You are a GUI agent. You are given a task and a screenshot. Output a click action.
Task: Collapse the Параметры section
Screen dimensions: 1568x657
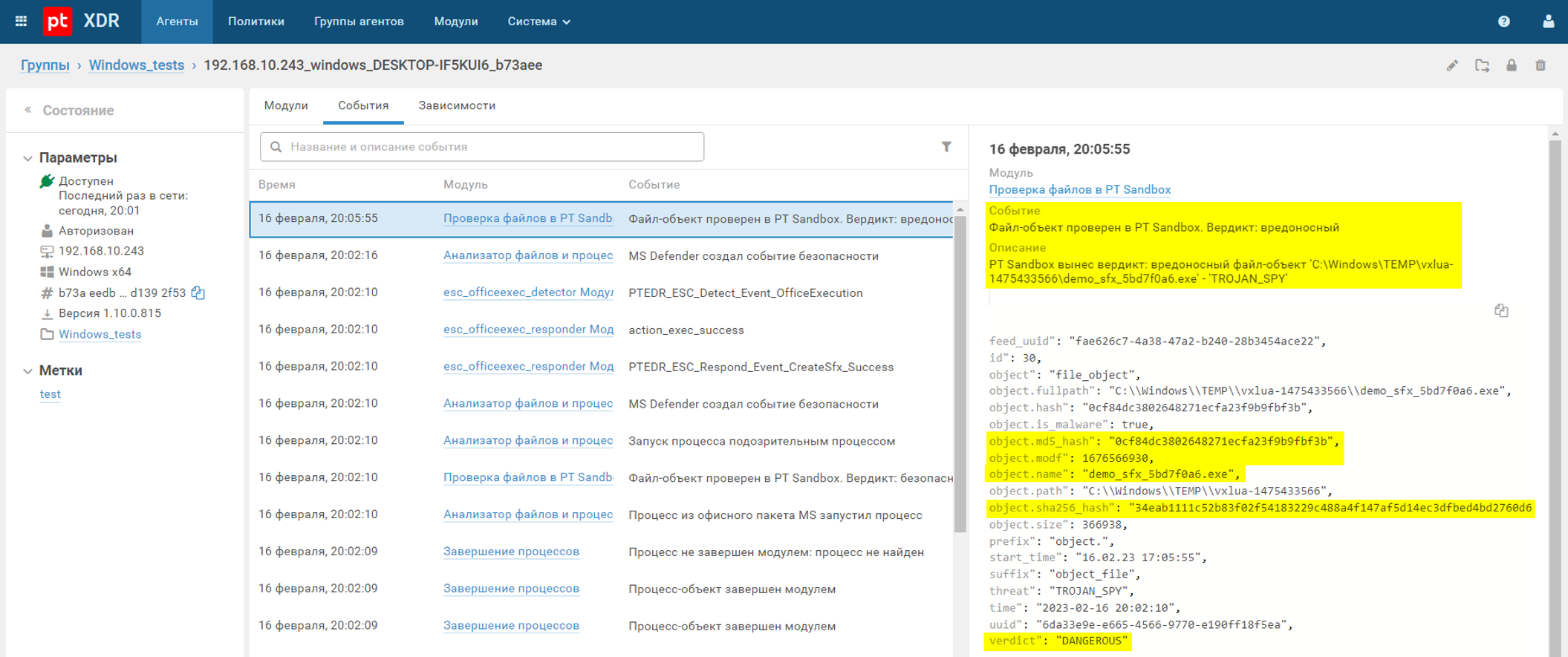point(28,158)
